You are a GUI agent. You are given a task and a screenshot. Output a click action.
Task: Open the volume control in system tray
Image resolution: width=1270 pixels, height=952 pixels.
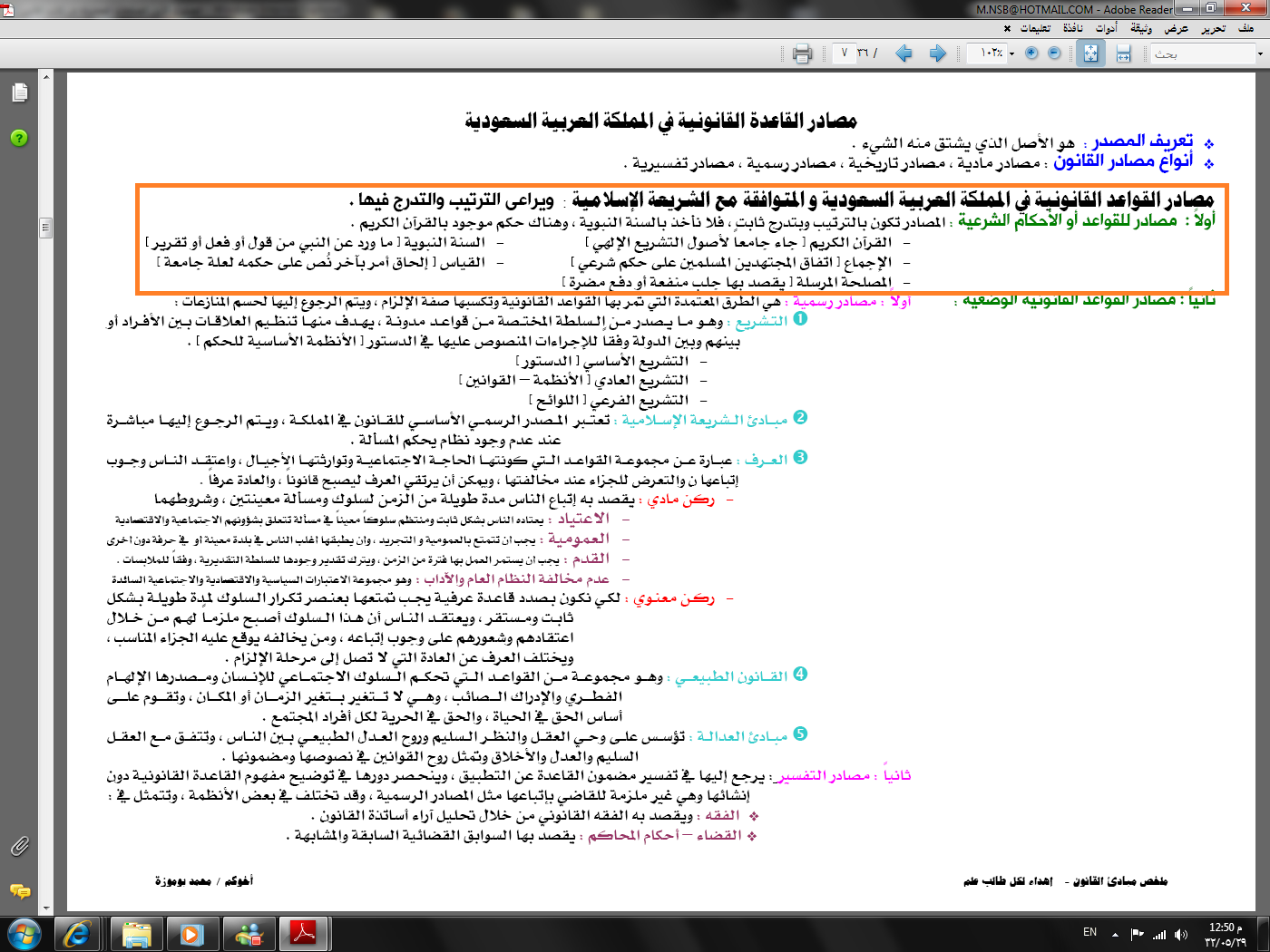tap(1181, 934)
